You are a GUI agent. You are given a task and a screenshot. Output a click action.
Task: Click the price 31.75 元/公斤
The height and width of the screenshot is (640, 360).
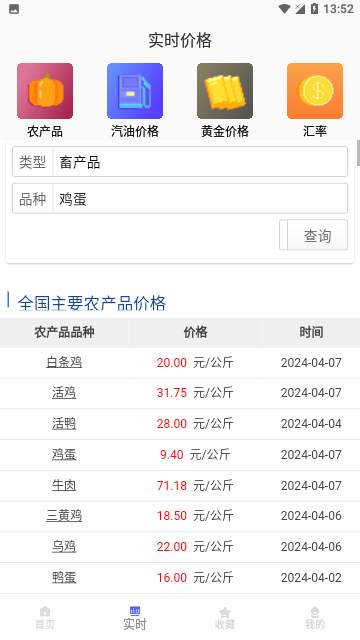tap(195, 393)
